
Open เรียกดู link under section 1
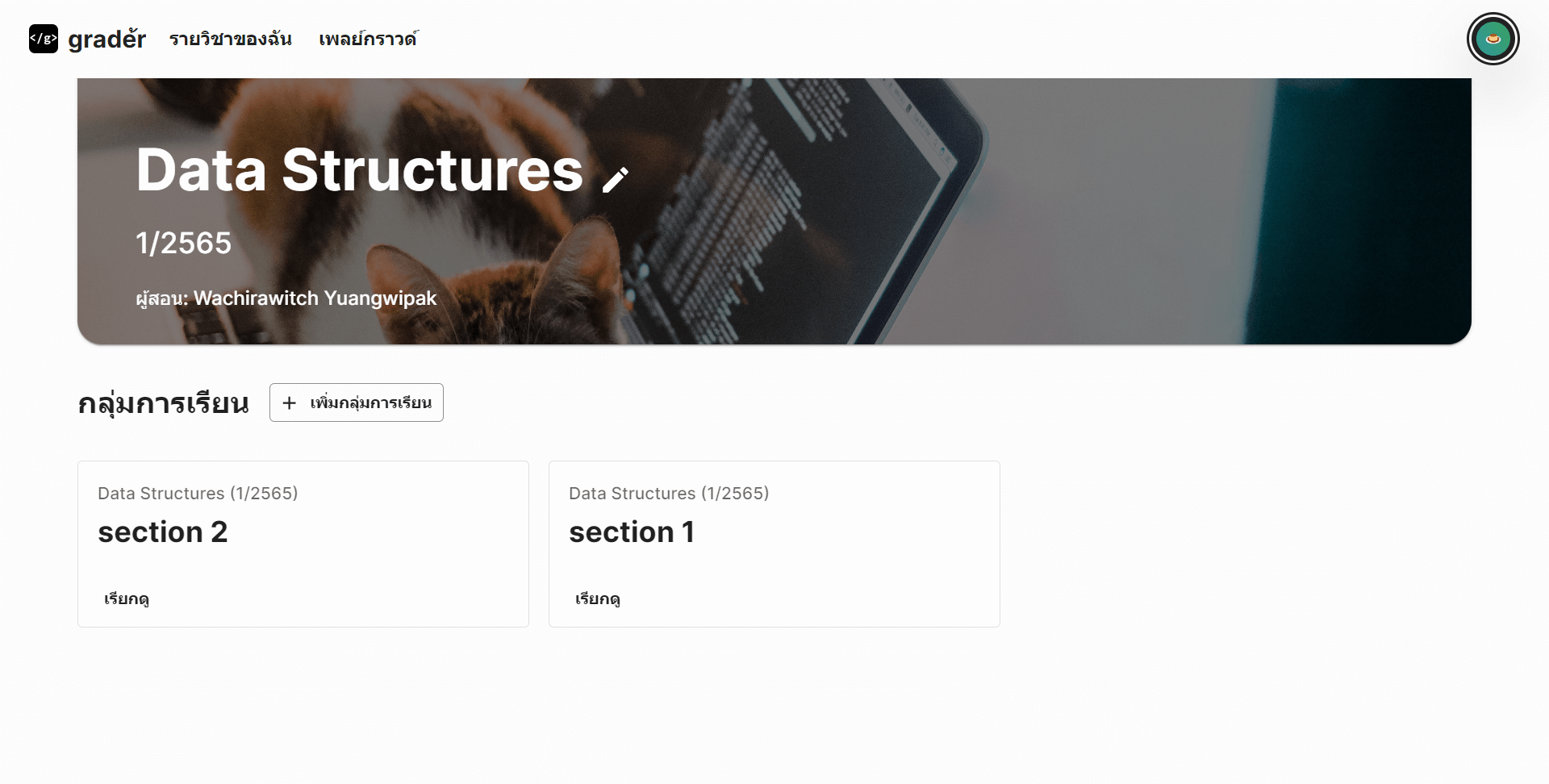tap(596, 598)
